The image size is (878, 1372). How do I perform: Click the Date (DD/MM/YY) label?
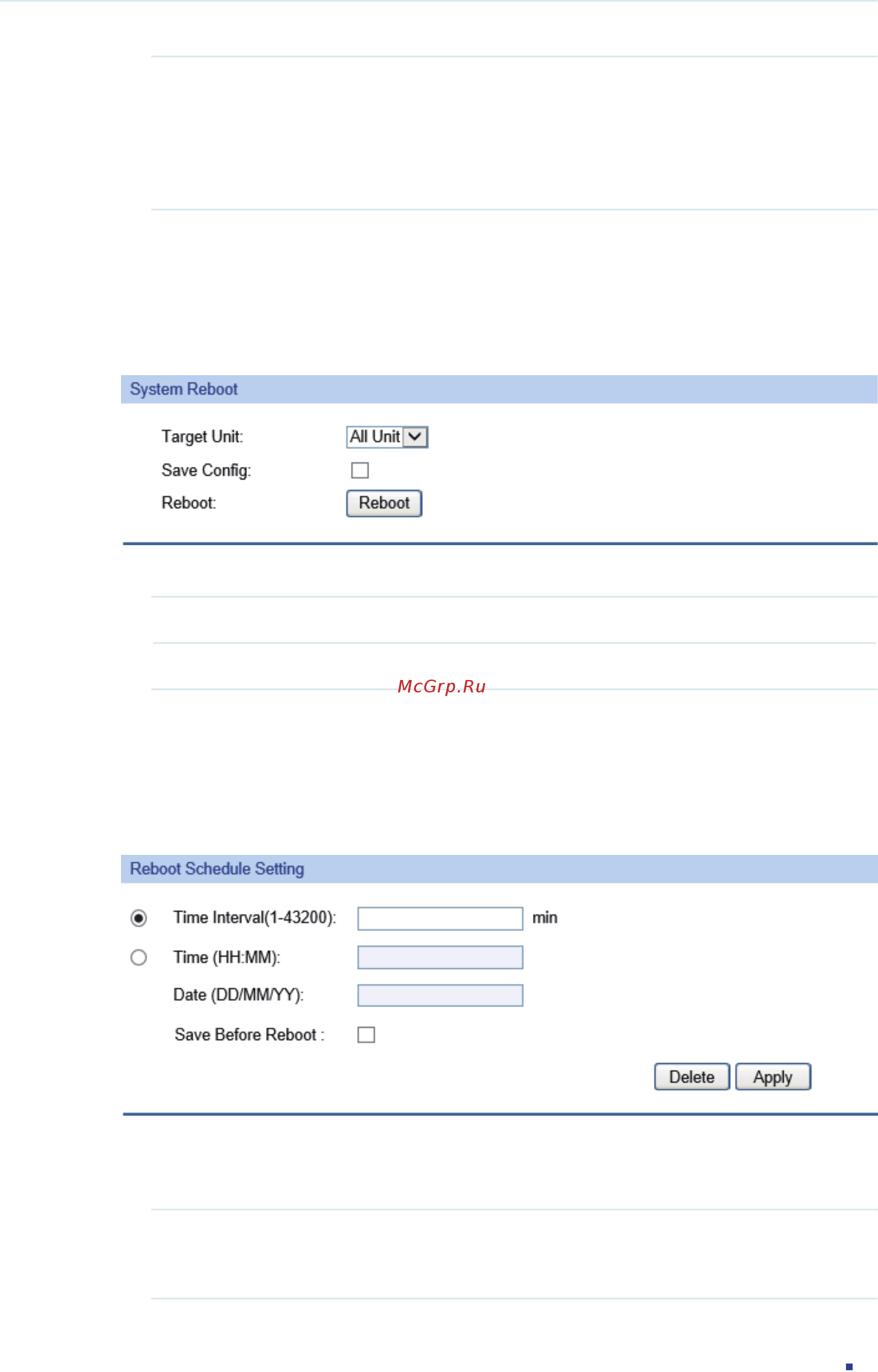(x=238, y=996)
